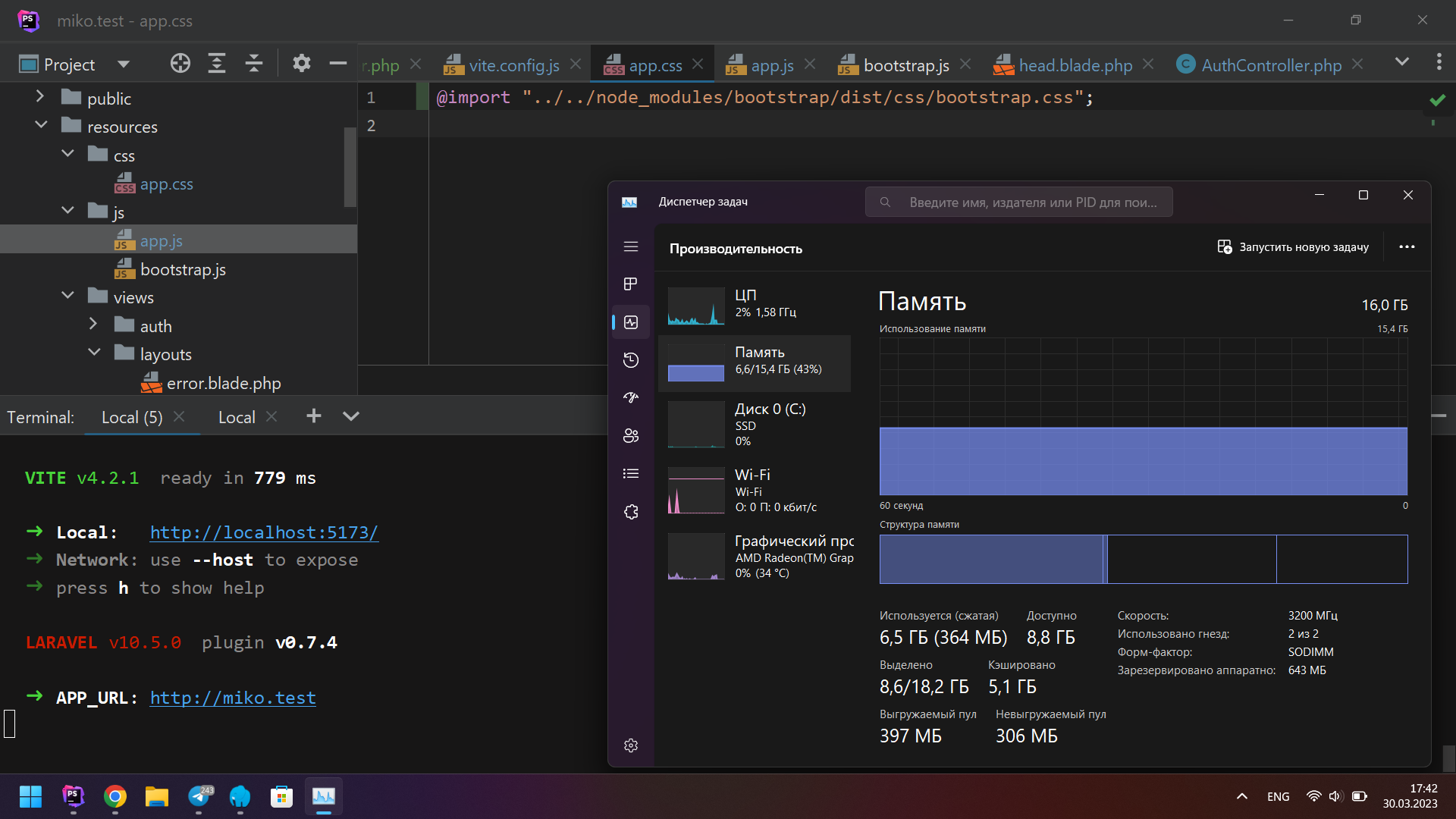Select the ЦП performance graph item
Viewport: 1456px width, 819px height.
coord(754,303)
